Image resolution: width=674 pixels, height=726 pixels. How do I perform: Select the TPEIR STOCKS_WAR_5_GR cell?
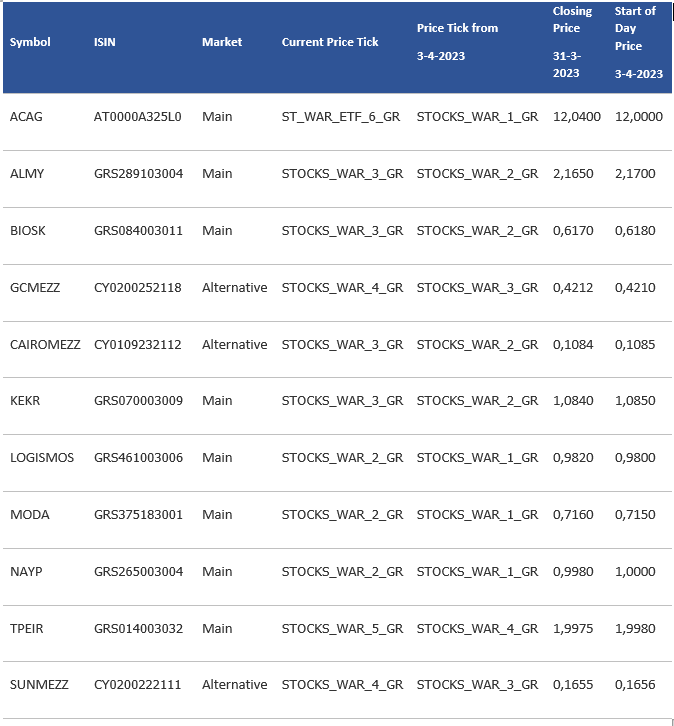click(x=342, y=629)
